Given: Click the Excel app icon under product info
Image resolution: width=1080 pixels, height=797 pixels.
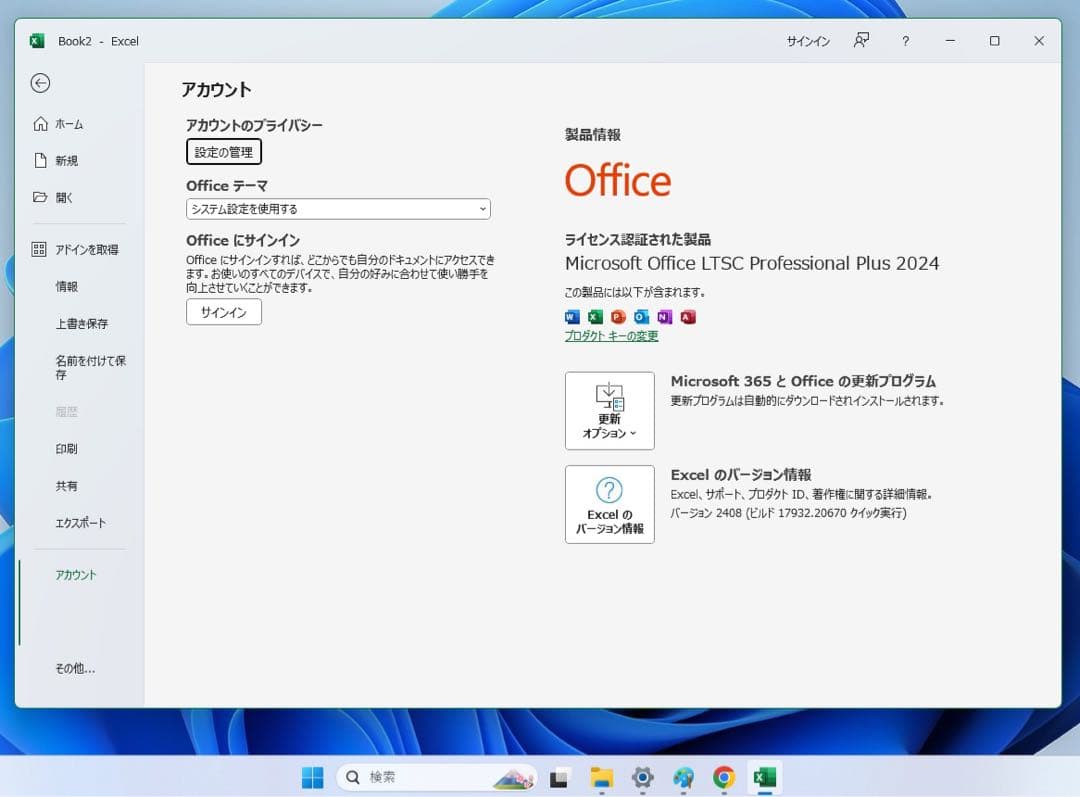Looking at the screenshot, I should (x=595, y=317).
